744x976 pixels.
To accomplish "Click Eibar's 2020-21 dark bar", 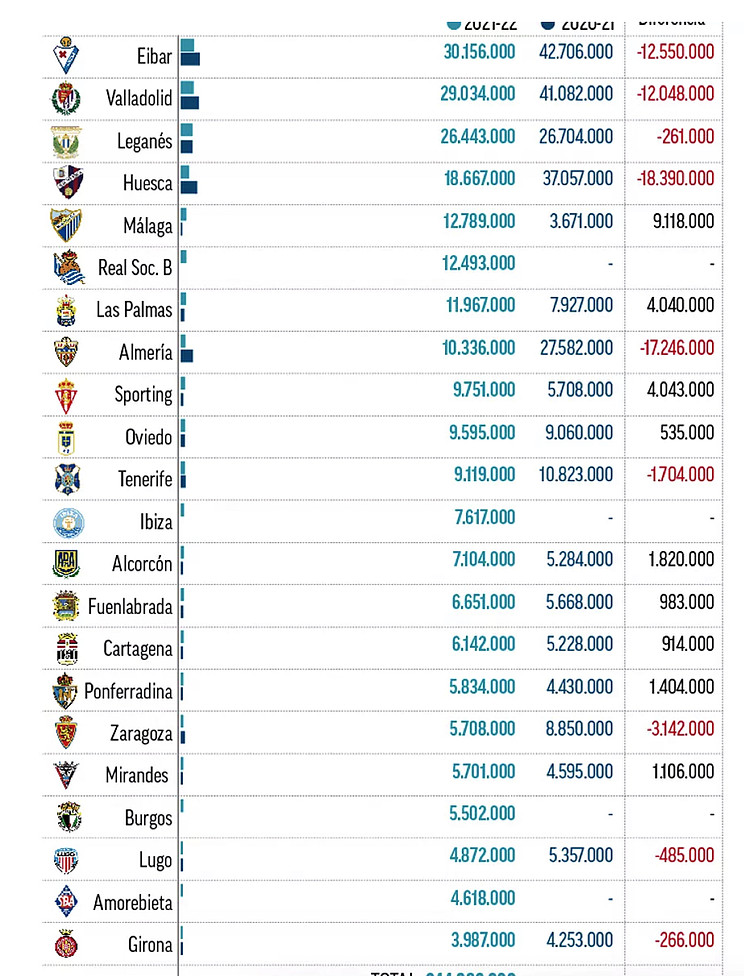I will point(191,59).
